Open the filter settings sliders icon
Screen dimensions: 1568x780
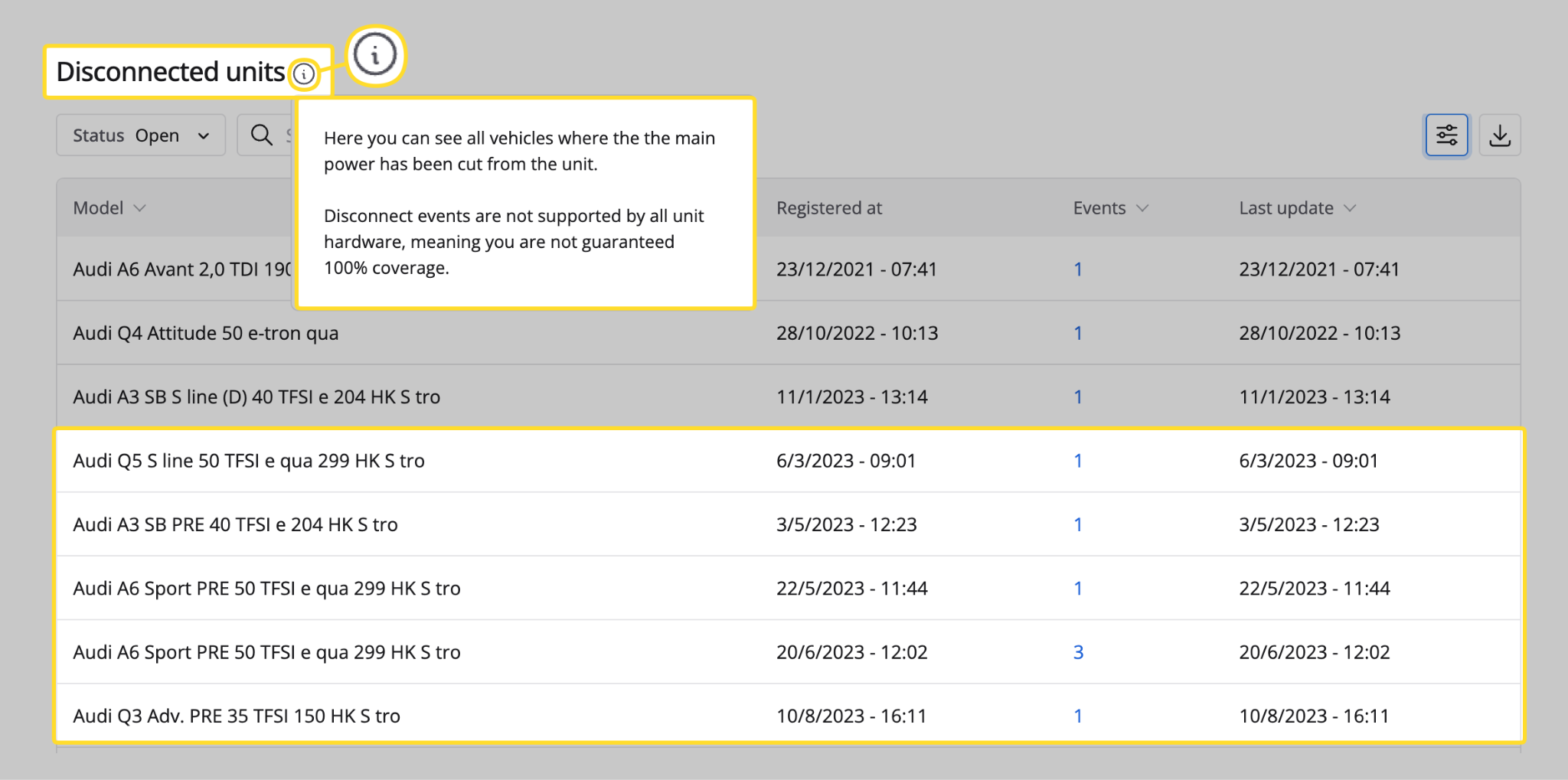click(x=1446, y=135)
